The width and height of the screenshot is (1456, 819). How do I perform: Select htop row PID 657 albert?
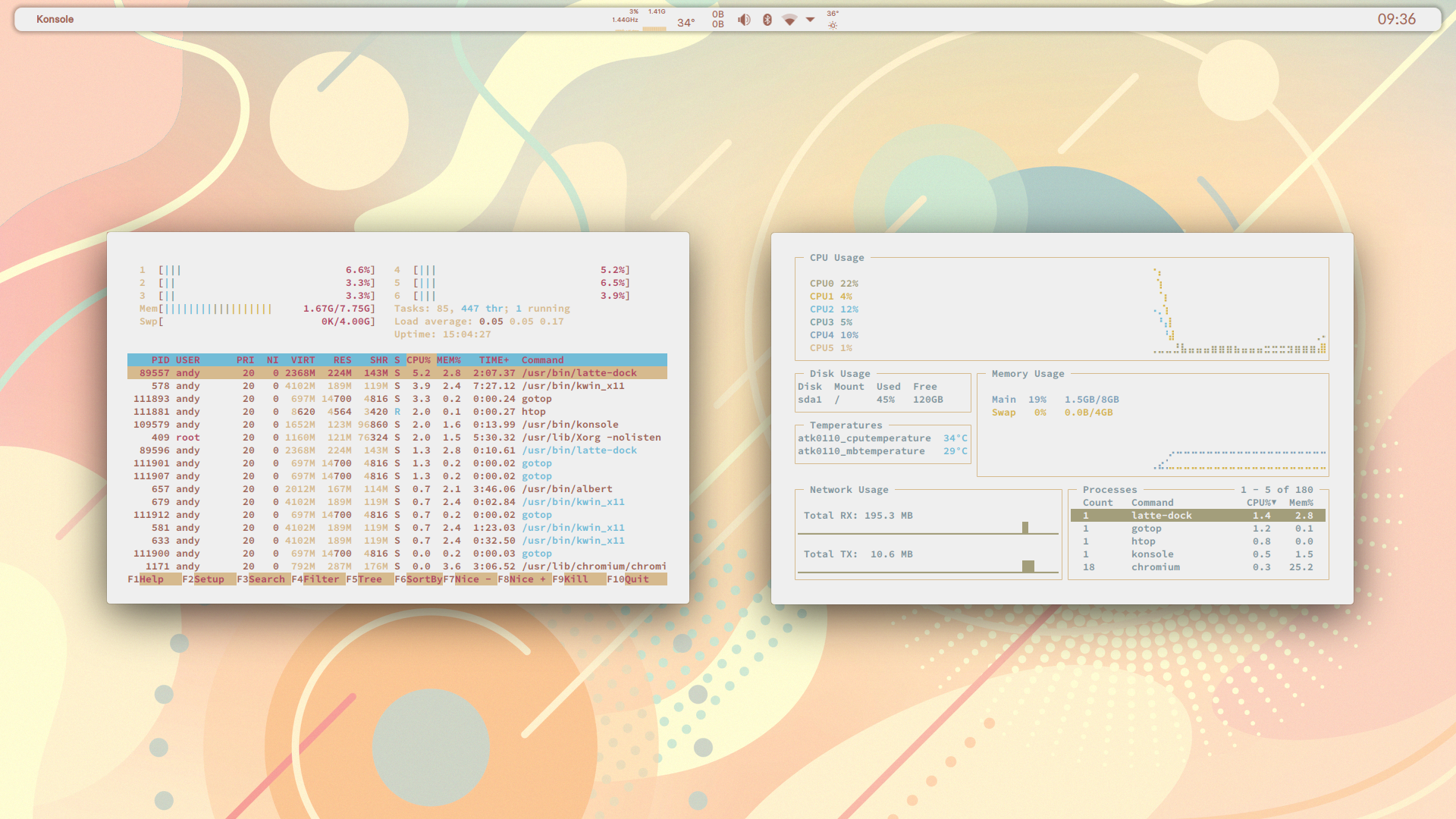coord(397,489)
